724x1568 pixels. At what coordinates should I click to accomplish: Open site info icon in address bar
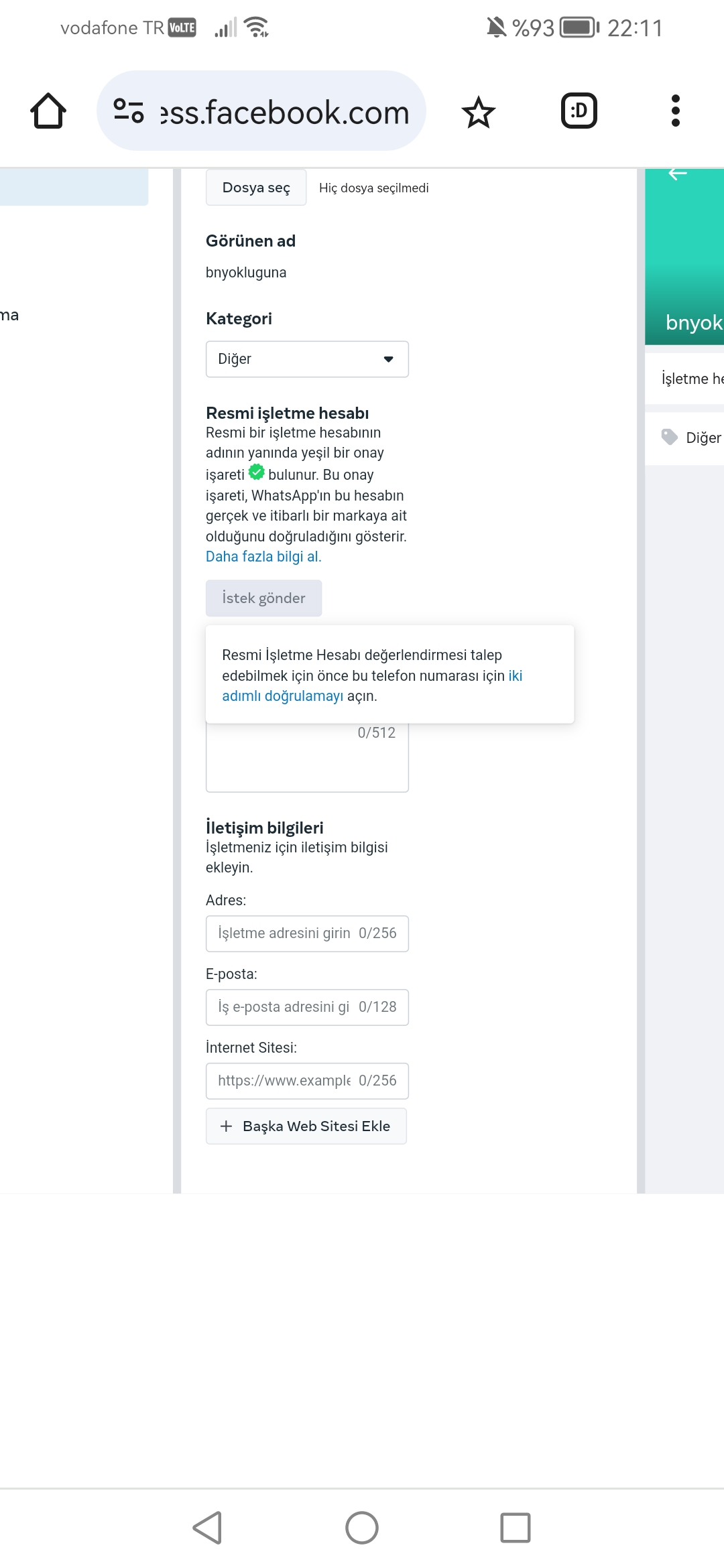pos(129,111)
